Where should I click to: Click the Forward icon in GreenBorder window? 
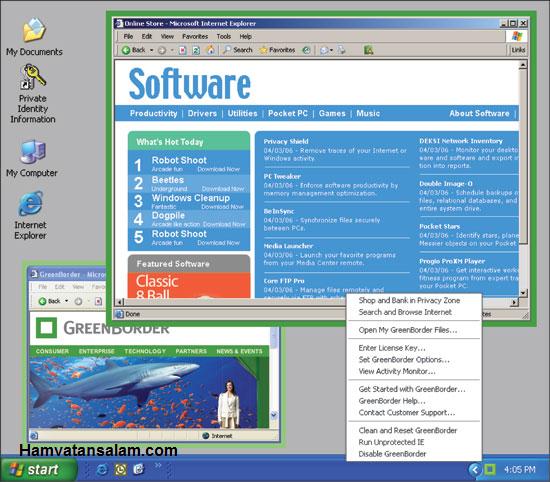tap(78, 301)
